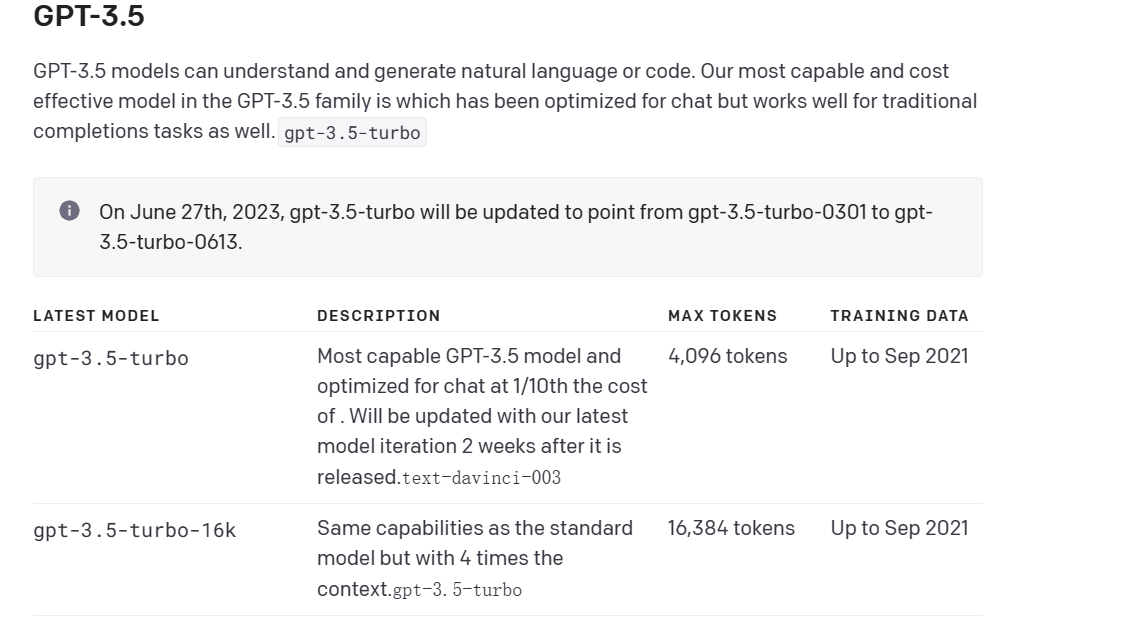Click the 16,384 tokens cell

pyautogui.click(x=731, y=528)
